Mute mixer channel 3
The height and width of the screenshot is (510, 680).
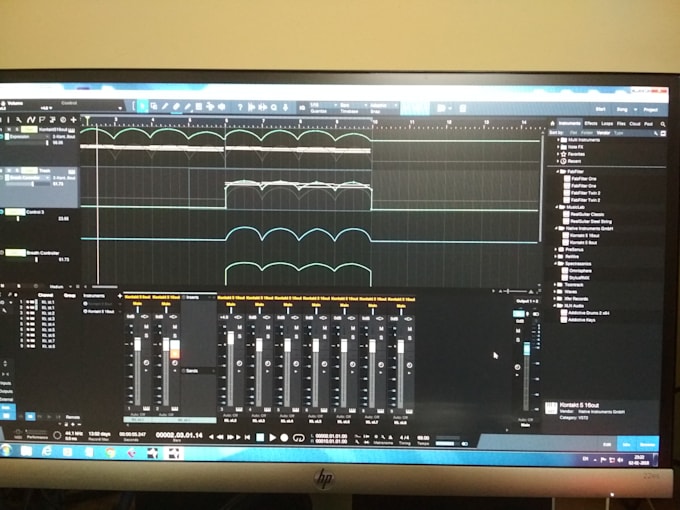pyautogui.click(x=239, y=327)
